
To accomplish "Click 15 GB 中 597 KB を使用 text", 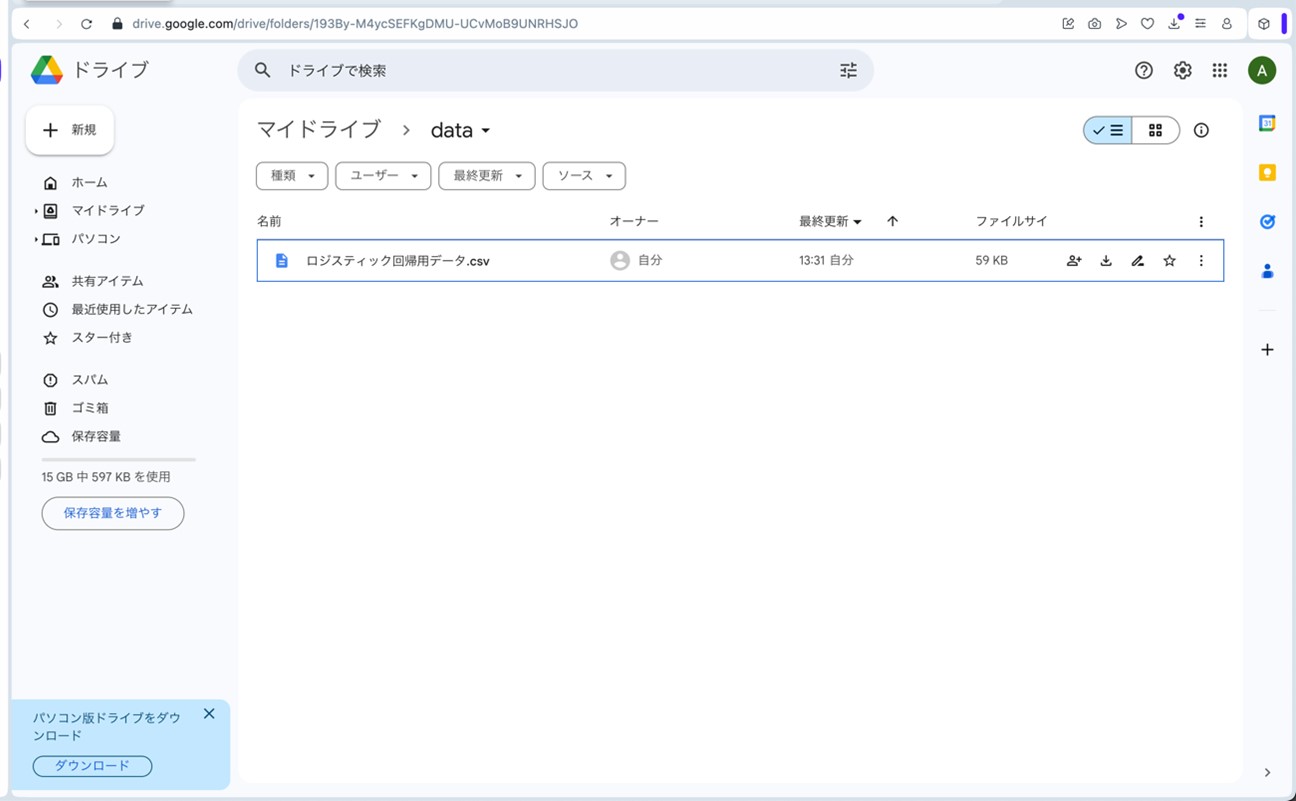I will (x=106, y=477).
